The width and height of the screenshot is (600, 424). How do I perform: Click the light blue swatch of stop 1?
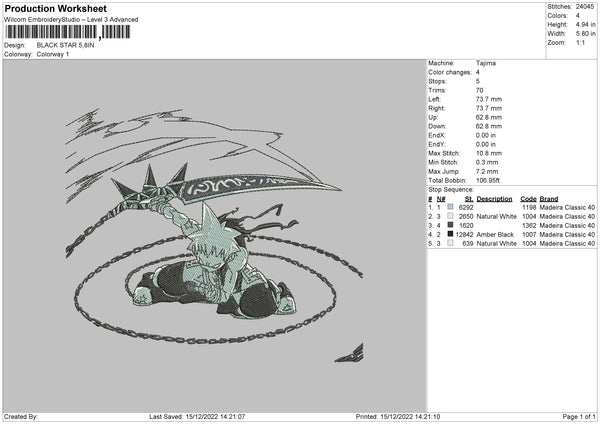point(450,207)
